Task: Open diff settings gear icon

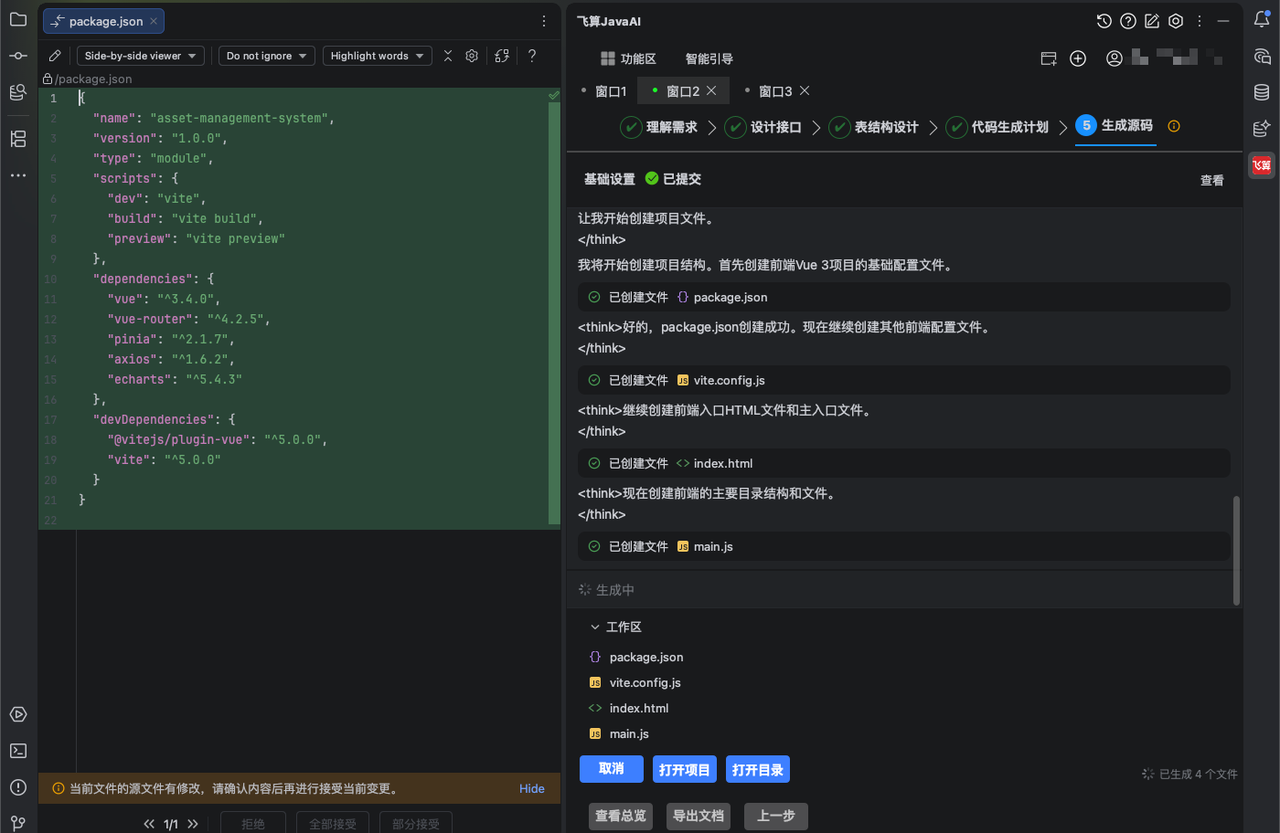Action: [x=472, y=56]
